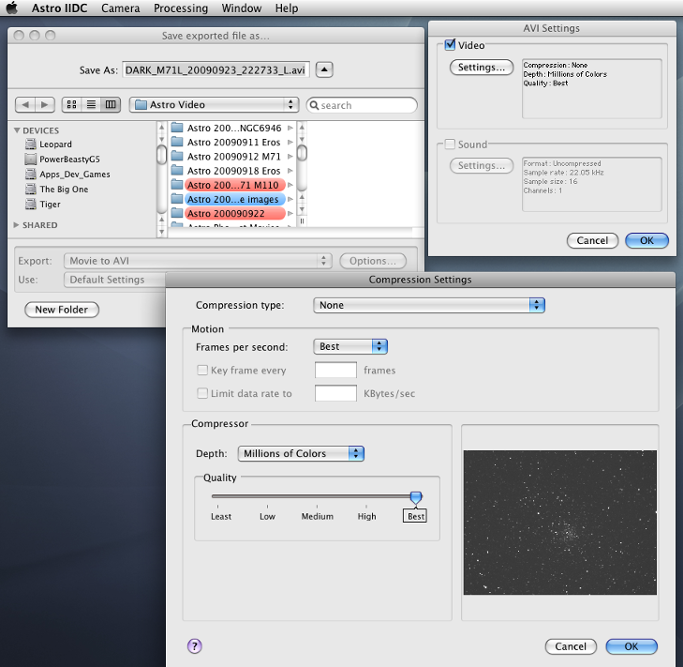Open the Export format popup Movie to AVI

point(198,261)
